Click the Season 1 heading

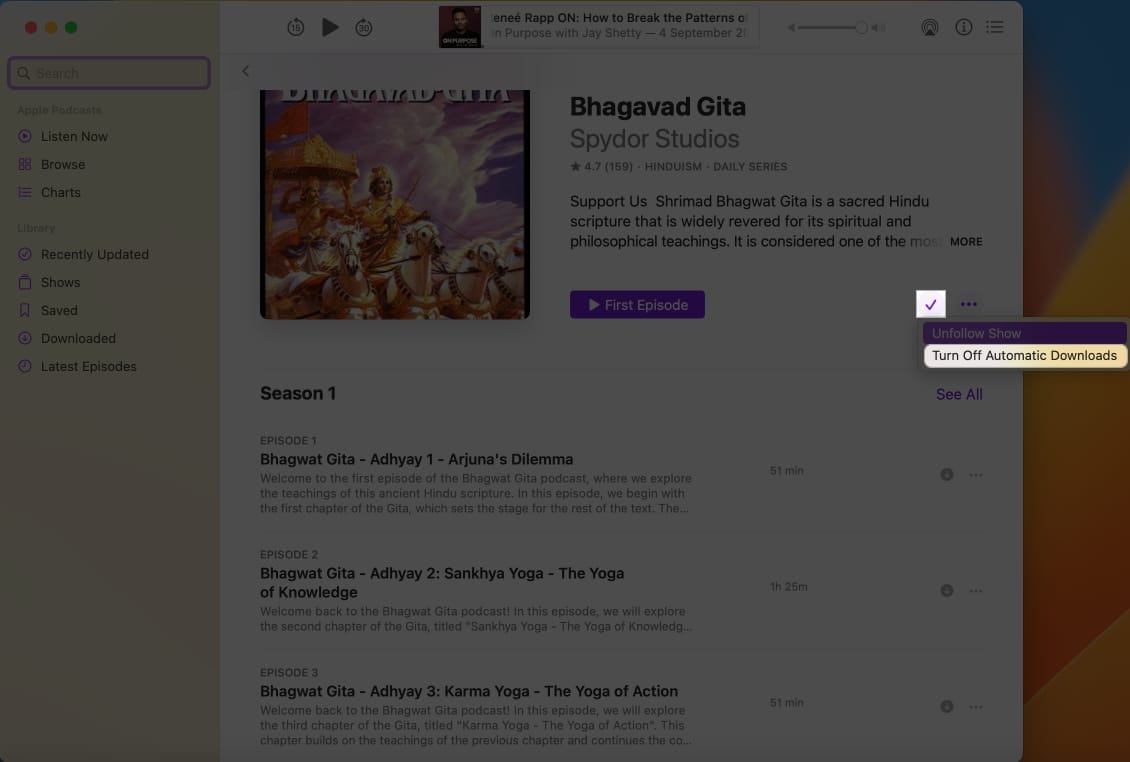(x=298, y=394)
